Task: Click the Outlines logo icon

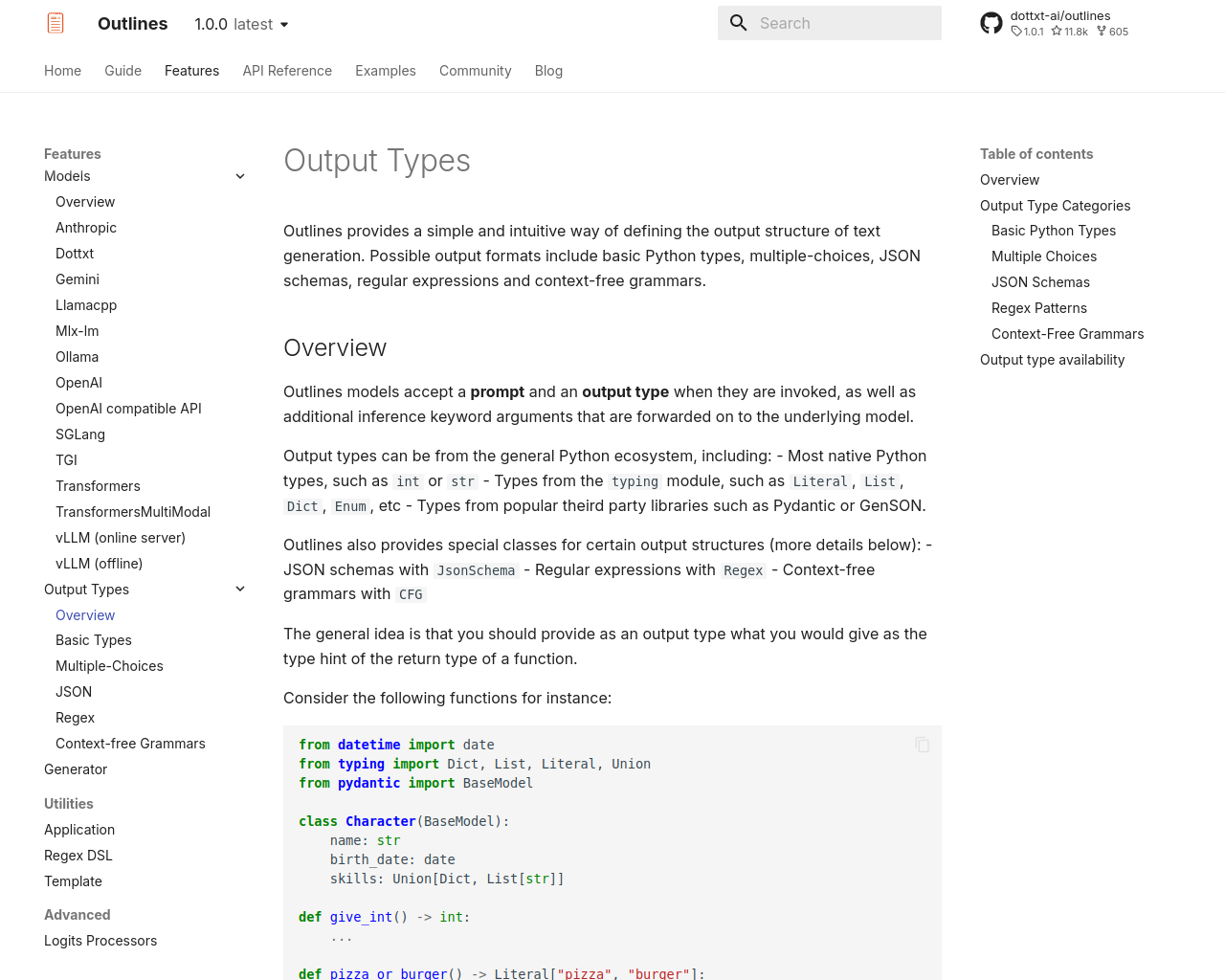Action: click(56, 23)
